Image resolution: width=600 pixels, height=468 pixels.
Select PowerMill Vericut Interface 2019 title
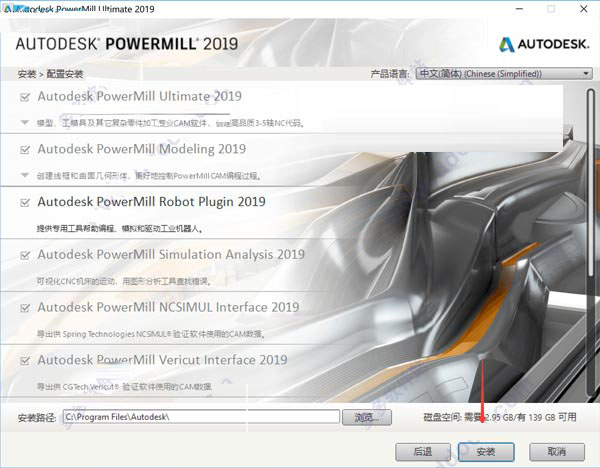click(162, 360)
